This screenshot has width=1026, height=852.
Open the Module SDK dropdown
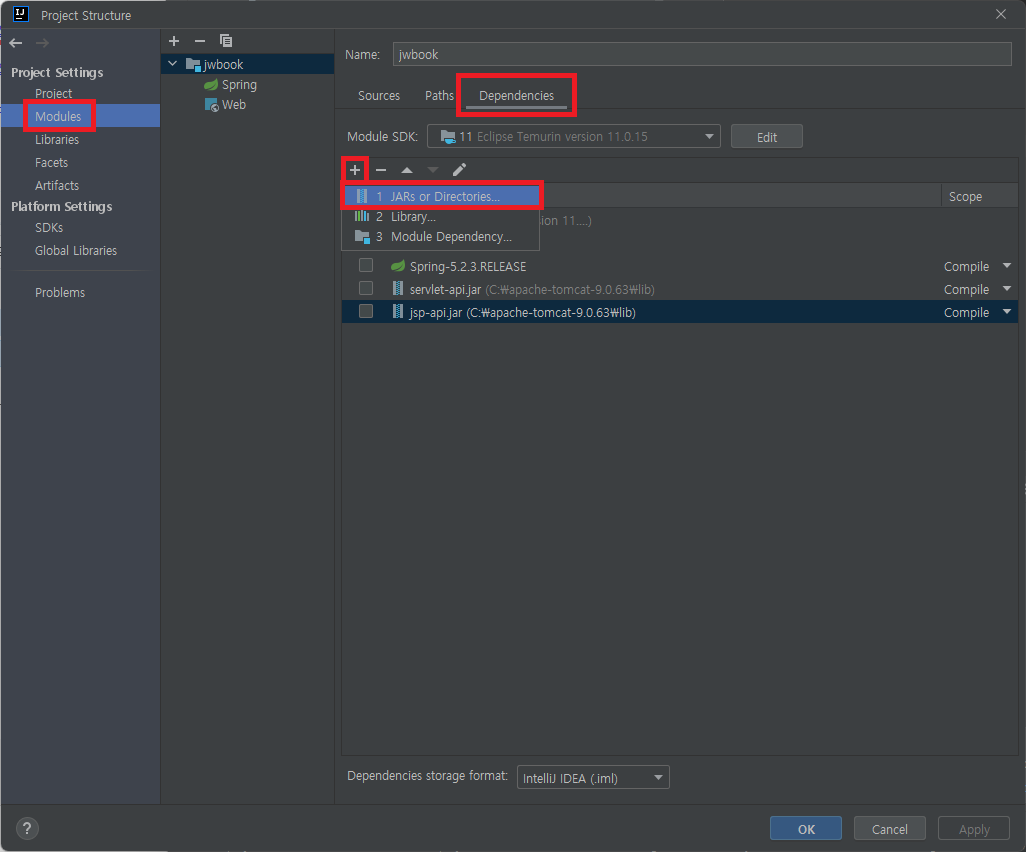[574, 136]
